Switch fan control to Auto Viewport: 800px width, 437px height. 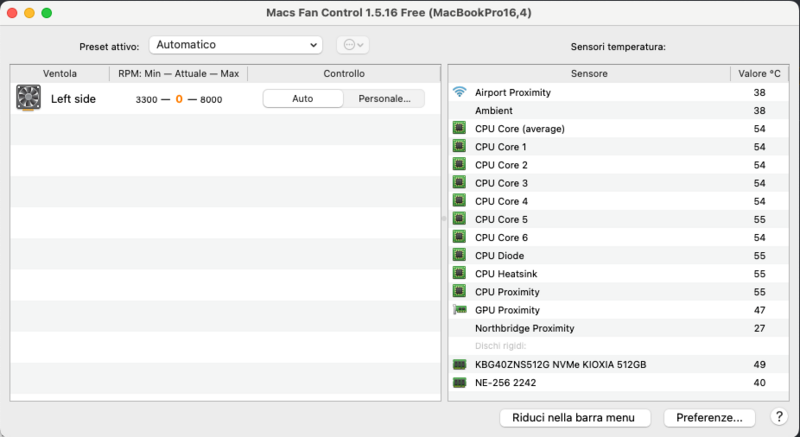coord(302,99)
